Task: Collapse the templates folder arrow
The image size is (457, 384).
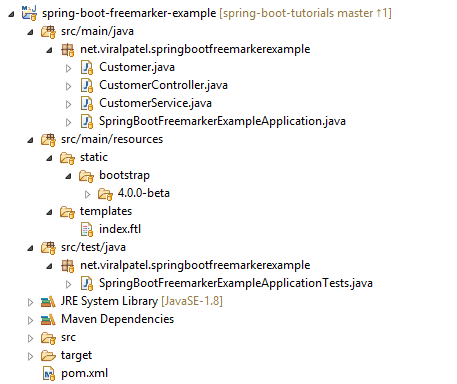Action: pyautogui.click(x=50, y=212)
